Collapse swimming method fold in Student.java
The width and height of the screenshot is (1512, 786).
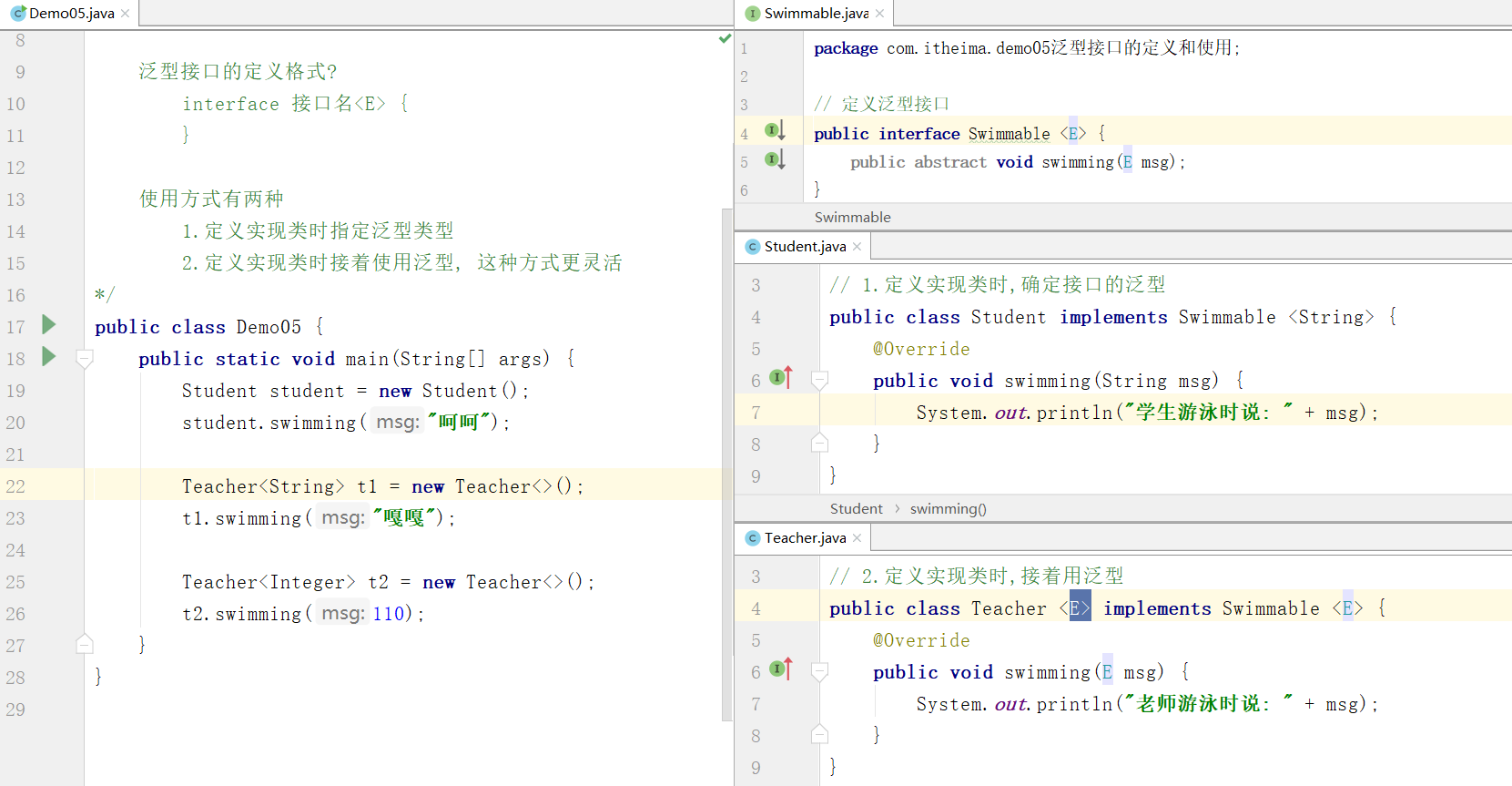click(819, 380)
